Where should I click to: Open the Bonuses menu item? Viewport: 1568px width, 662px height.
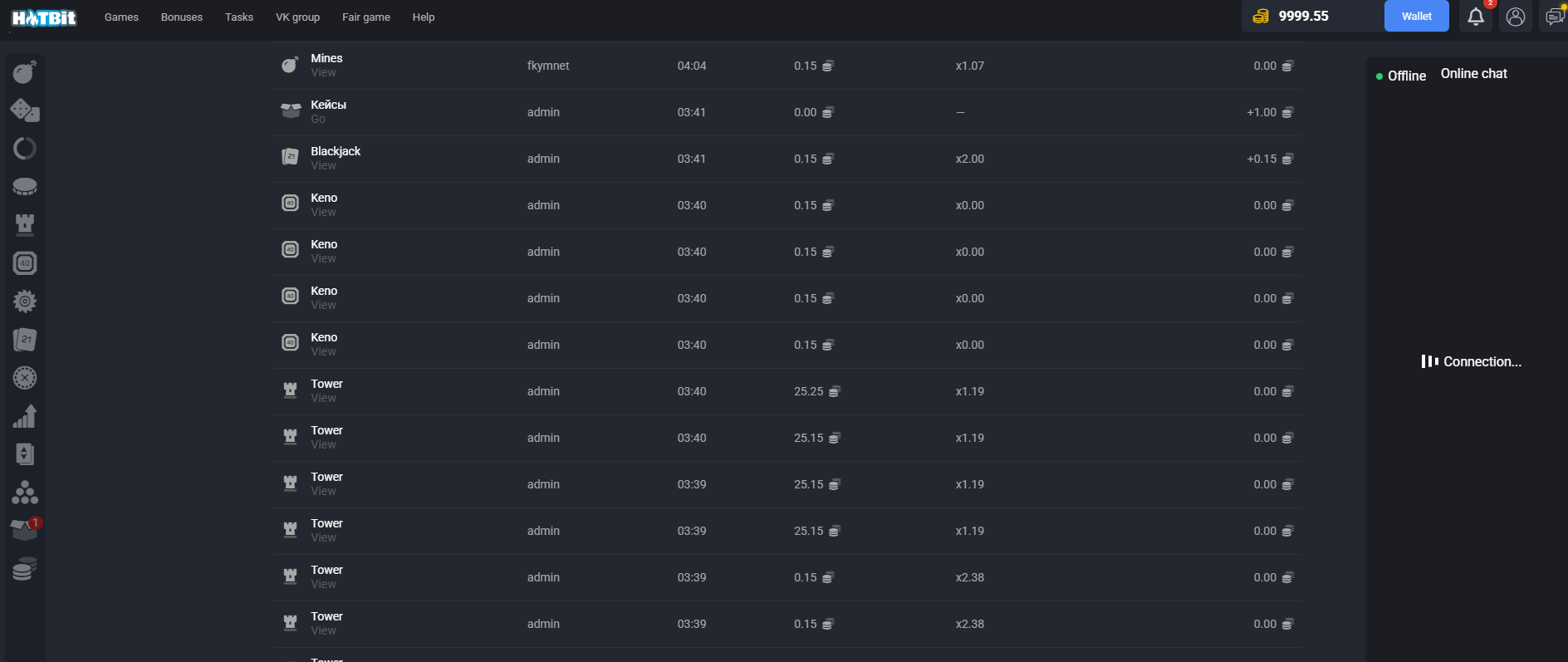click(182, 17)
